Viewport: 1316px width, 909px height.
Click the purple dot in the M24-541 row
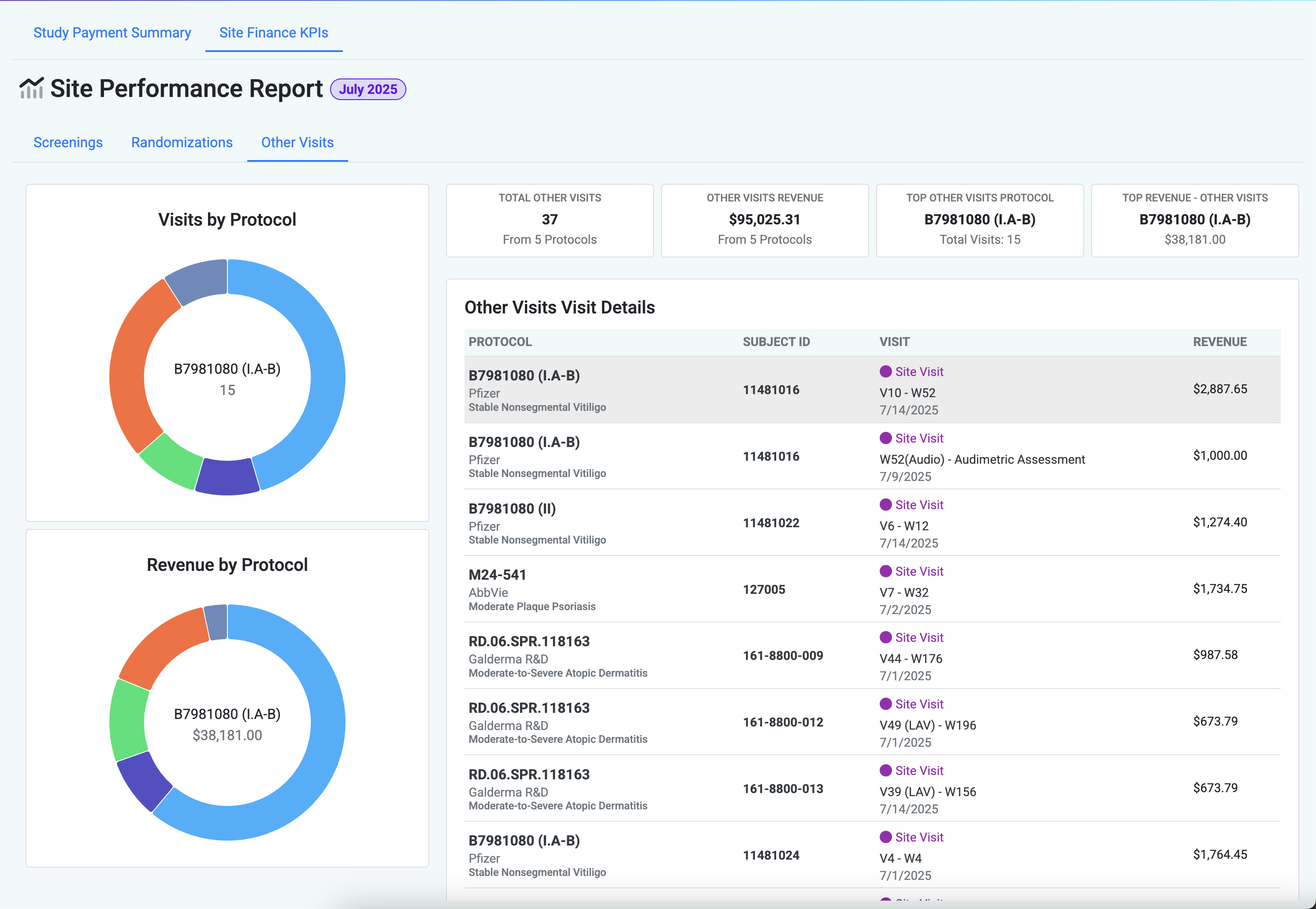(885, 571)
